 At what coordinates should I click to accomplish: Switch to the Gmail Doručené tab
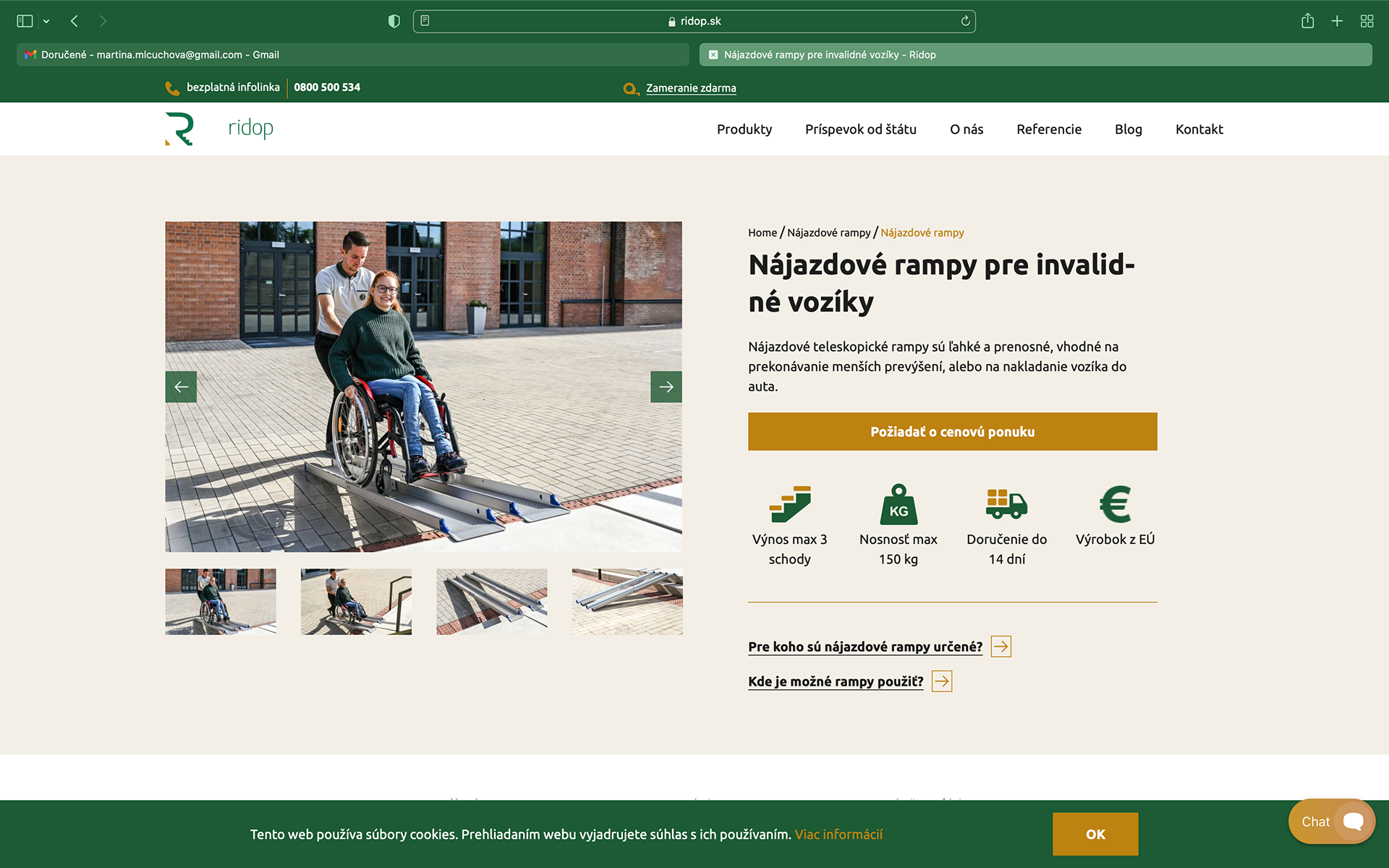coord(352,55)
